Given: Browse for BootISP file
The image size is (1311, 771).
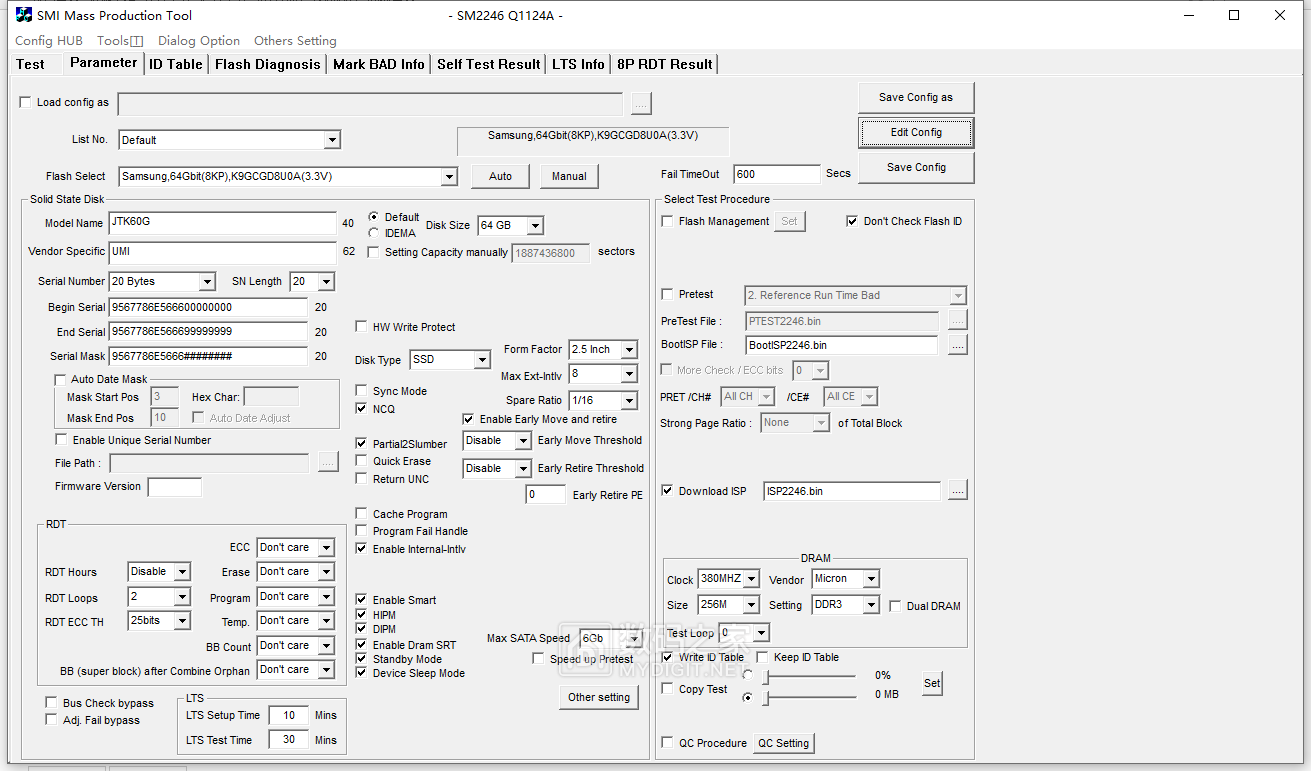Looking at the screenshot, I should point(958,345).
